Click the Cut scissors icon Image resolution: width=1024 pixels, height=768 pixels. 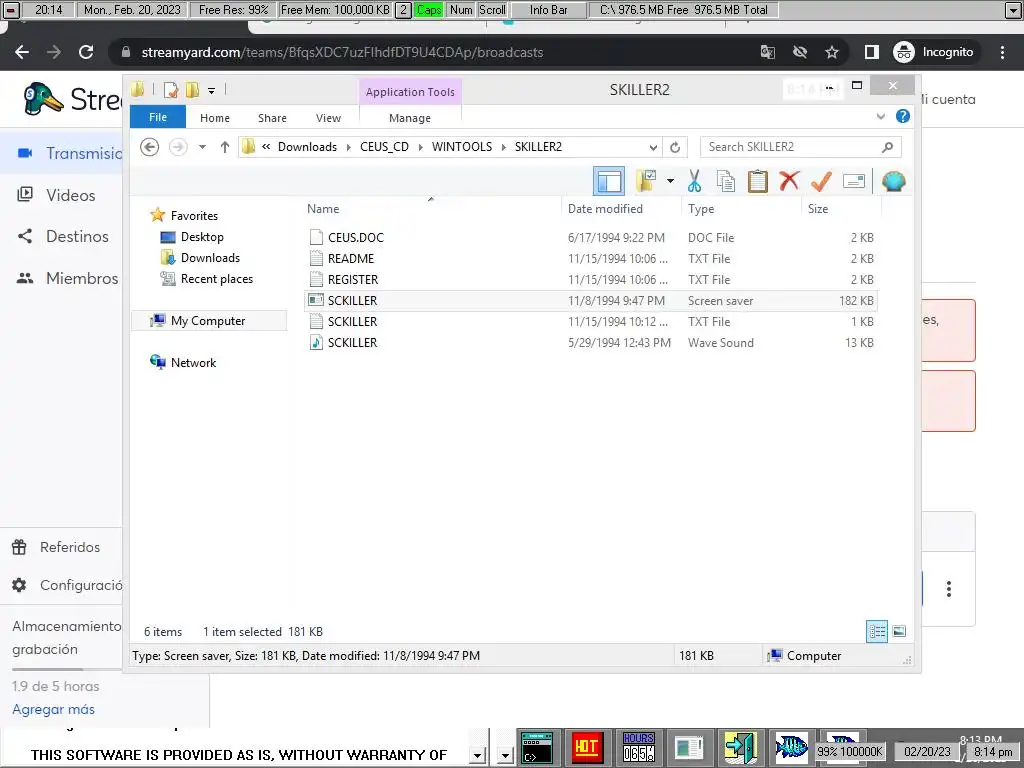(694, 181)
